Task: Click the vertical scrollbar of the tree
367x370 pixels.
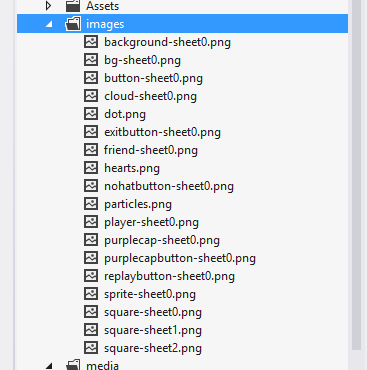Action: point(356,175)
